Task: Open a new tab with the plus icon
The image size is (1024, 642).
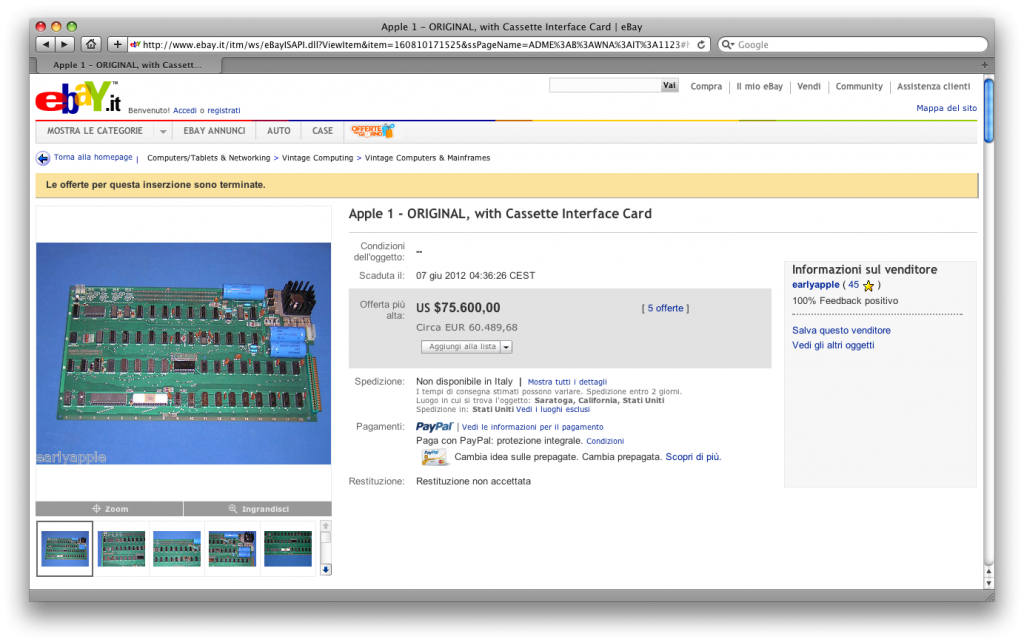Action: coord(984,65)
